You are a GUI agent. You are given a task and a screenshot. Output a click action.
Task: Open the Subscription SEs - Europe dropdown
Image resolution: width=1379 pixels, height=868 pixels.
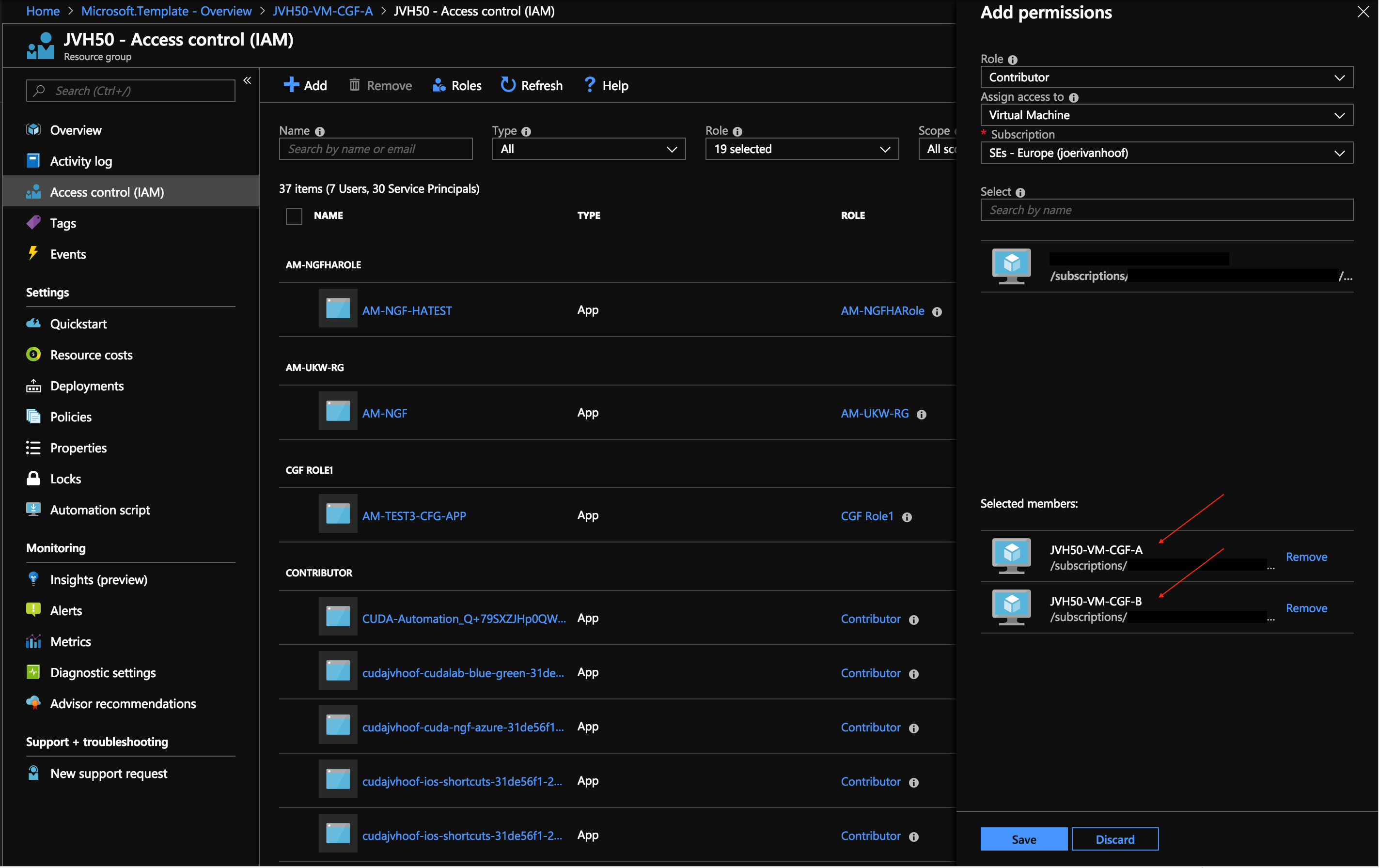1167,153
